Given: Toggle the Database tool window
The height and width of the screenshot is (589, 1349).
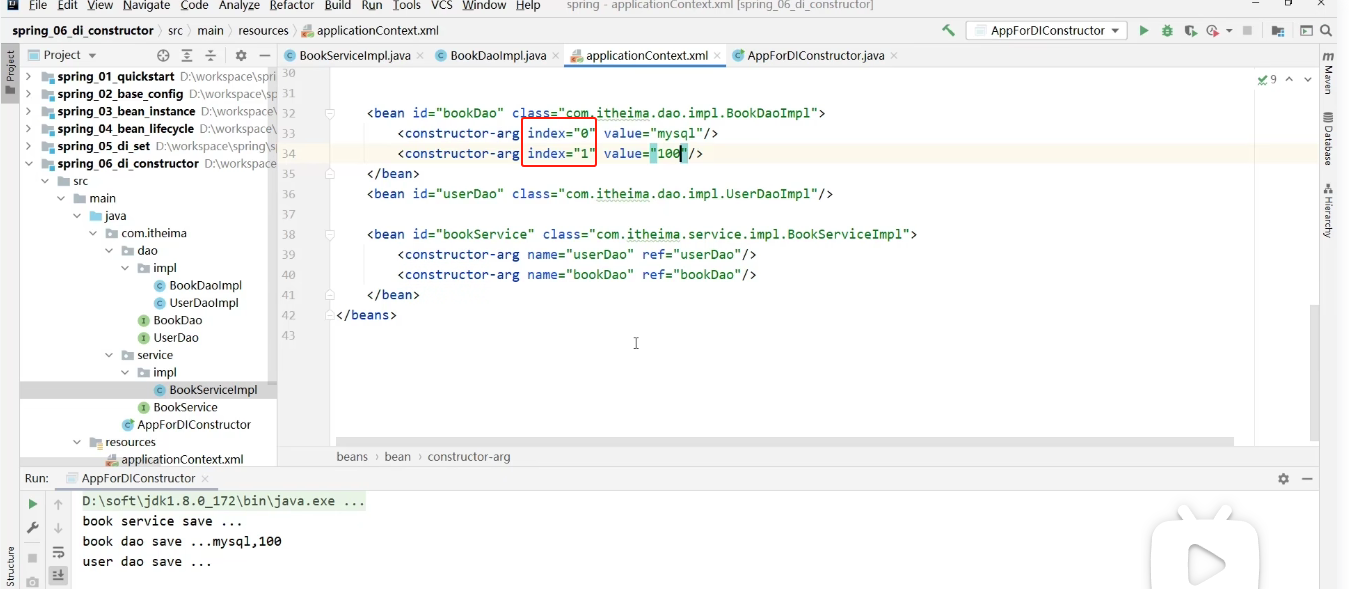Looking at the screenshot, I should coord(1328,140).
